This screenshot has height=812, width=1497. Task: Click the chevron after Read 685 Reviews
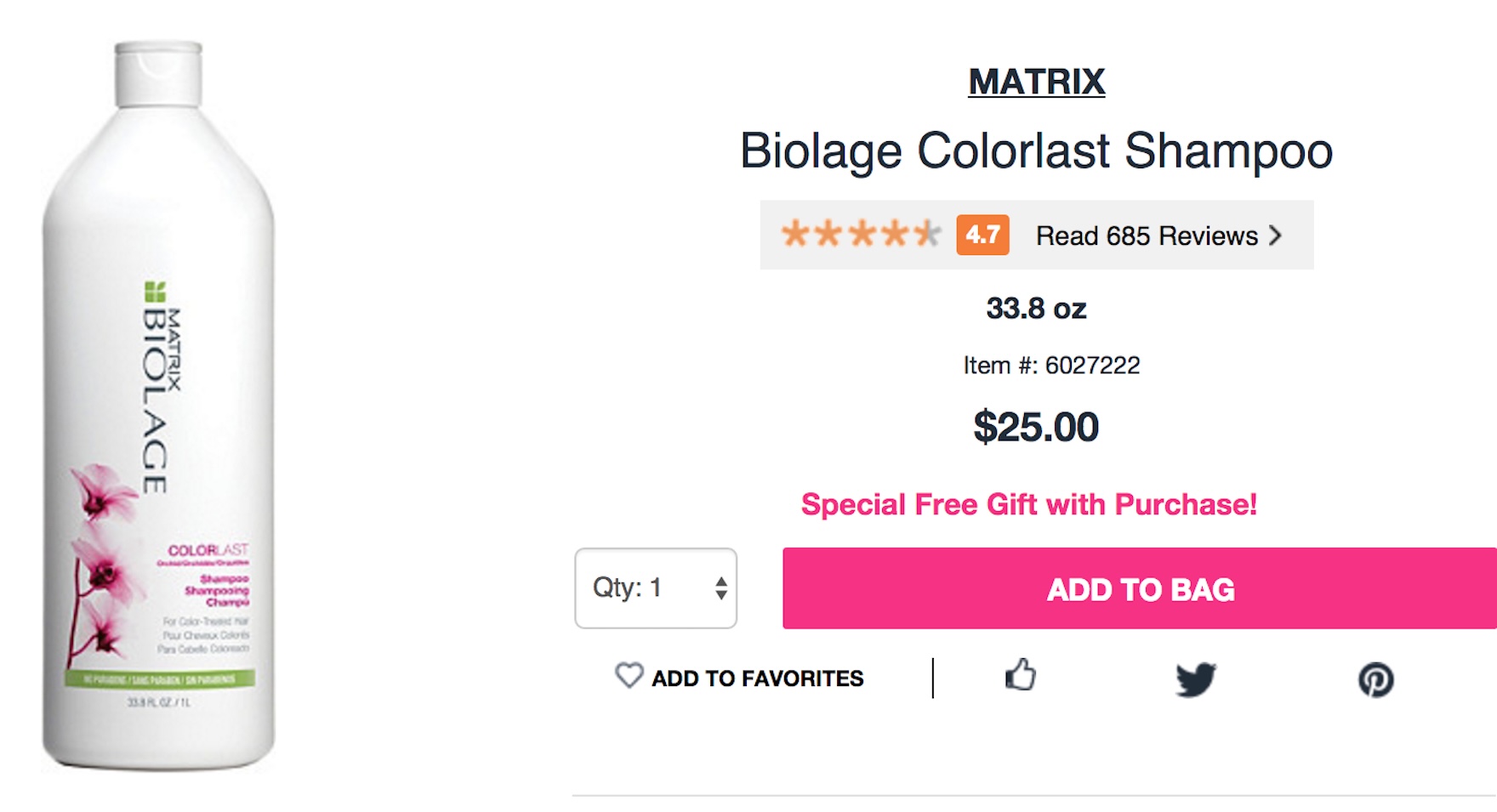[1275, 236]
